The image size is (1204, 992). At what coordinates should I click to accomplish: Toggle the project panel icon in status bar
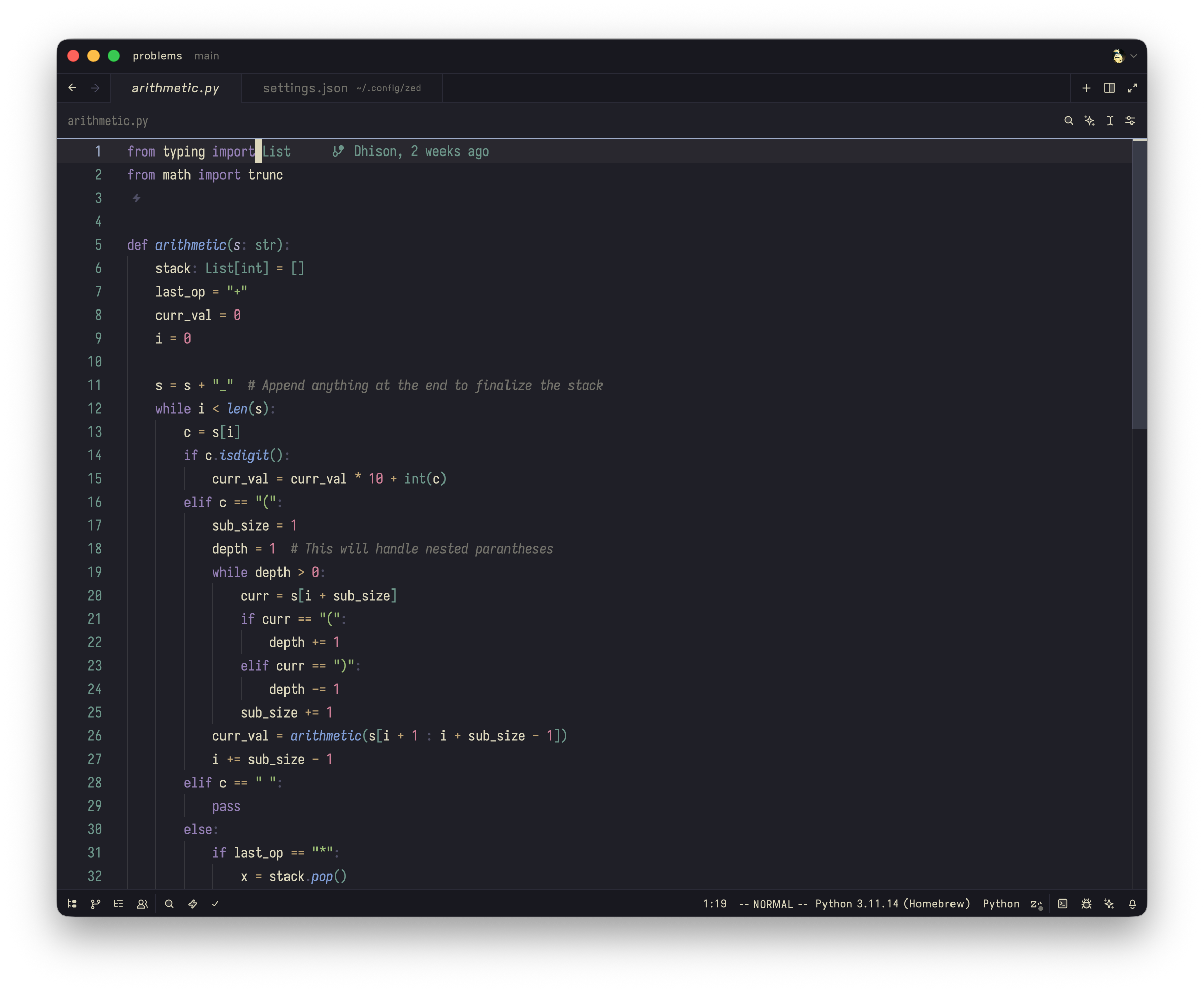(x=72, y=904)
